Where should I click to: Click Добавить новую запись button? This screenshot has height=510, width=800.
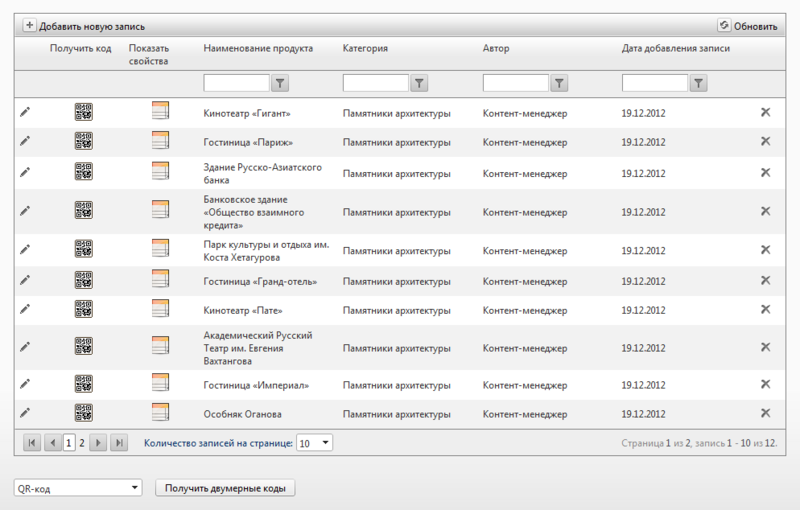click(84, 26)
